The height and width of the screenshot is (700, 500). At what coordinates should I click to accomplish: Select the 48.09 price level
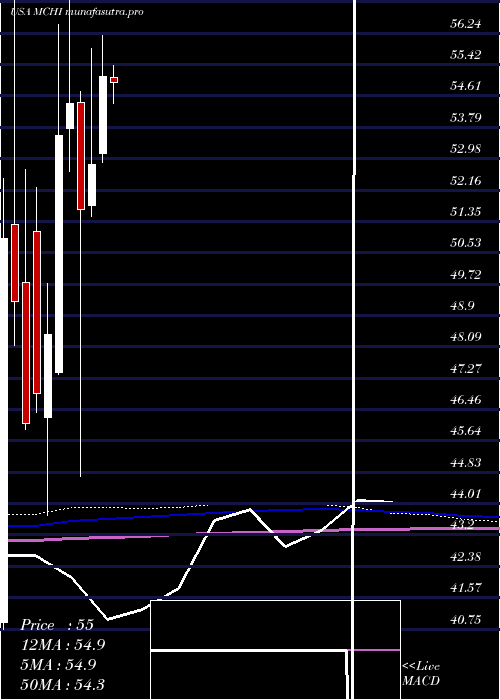pyautogui.click(x=466, y=337)
